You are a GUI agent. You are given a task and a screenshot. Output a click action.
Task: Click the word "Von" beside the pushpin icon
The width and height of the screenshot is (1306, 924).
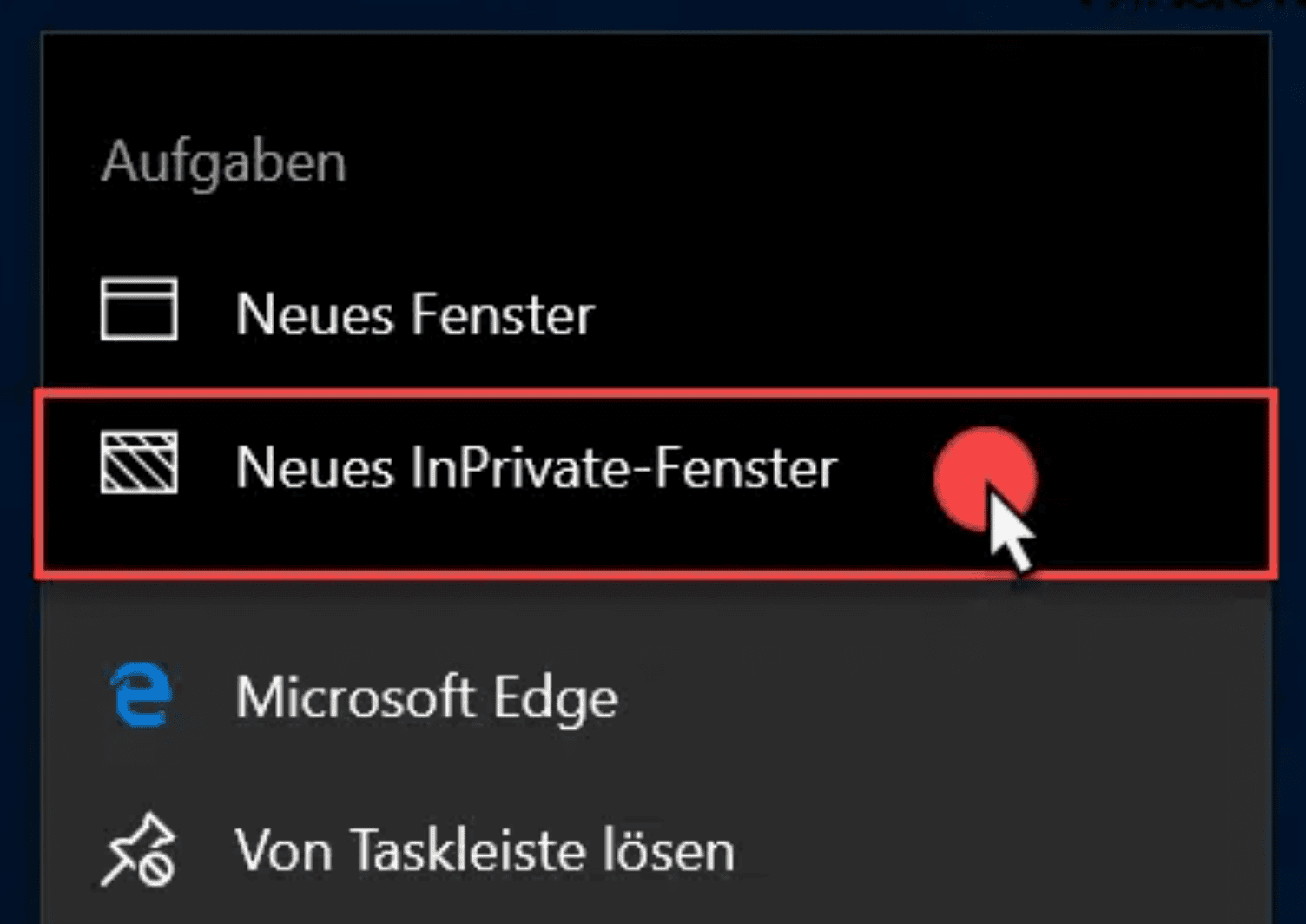(283, 850)
